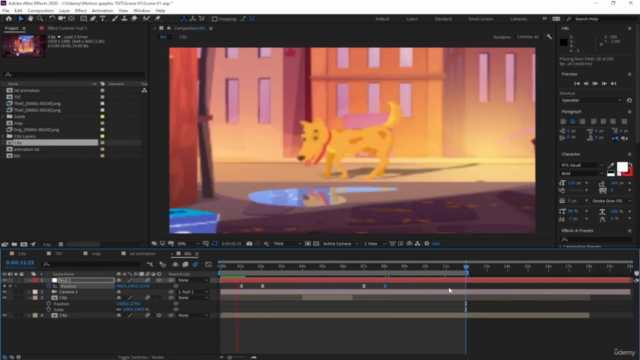Click the renderer wrench options icon
Screen dimensions: 640x360
tap(549, 37)
